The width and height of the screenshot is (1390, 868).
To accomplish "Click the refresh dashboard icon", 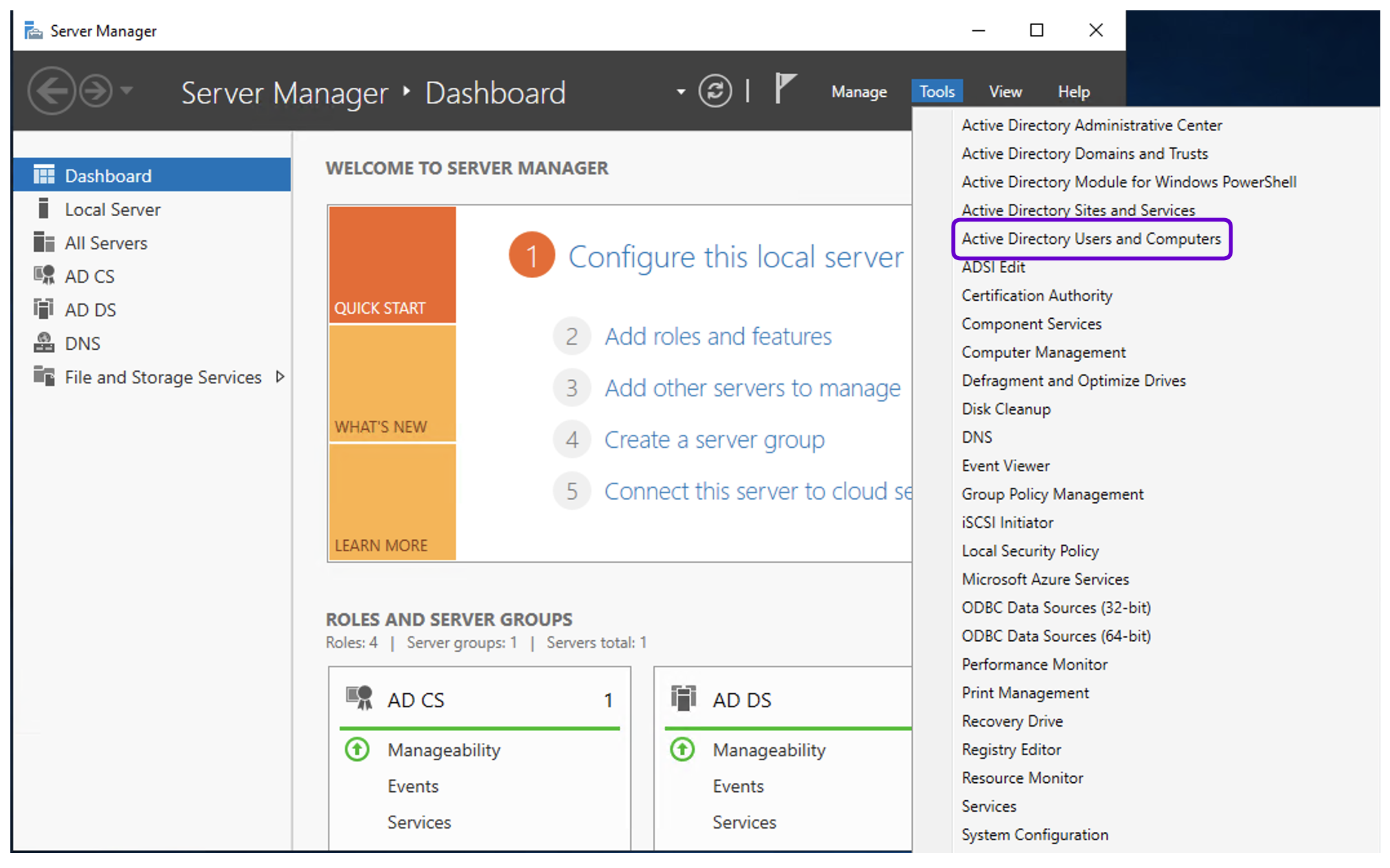I will [715, 91].
